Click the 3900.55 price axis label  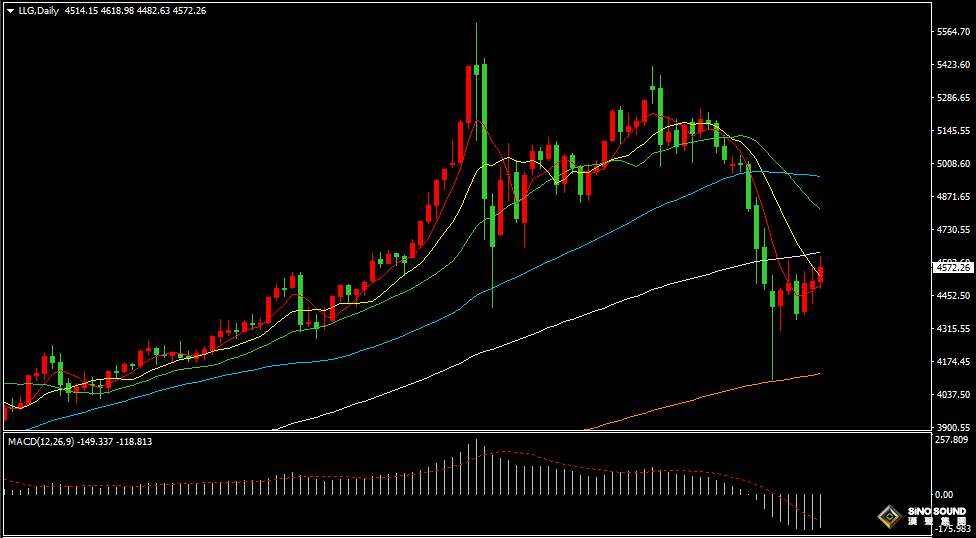pos(953,427)
